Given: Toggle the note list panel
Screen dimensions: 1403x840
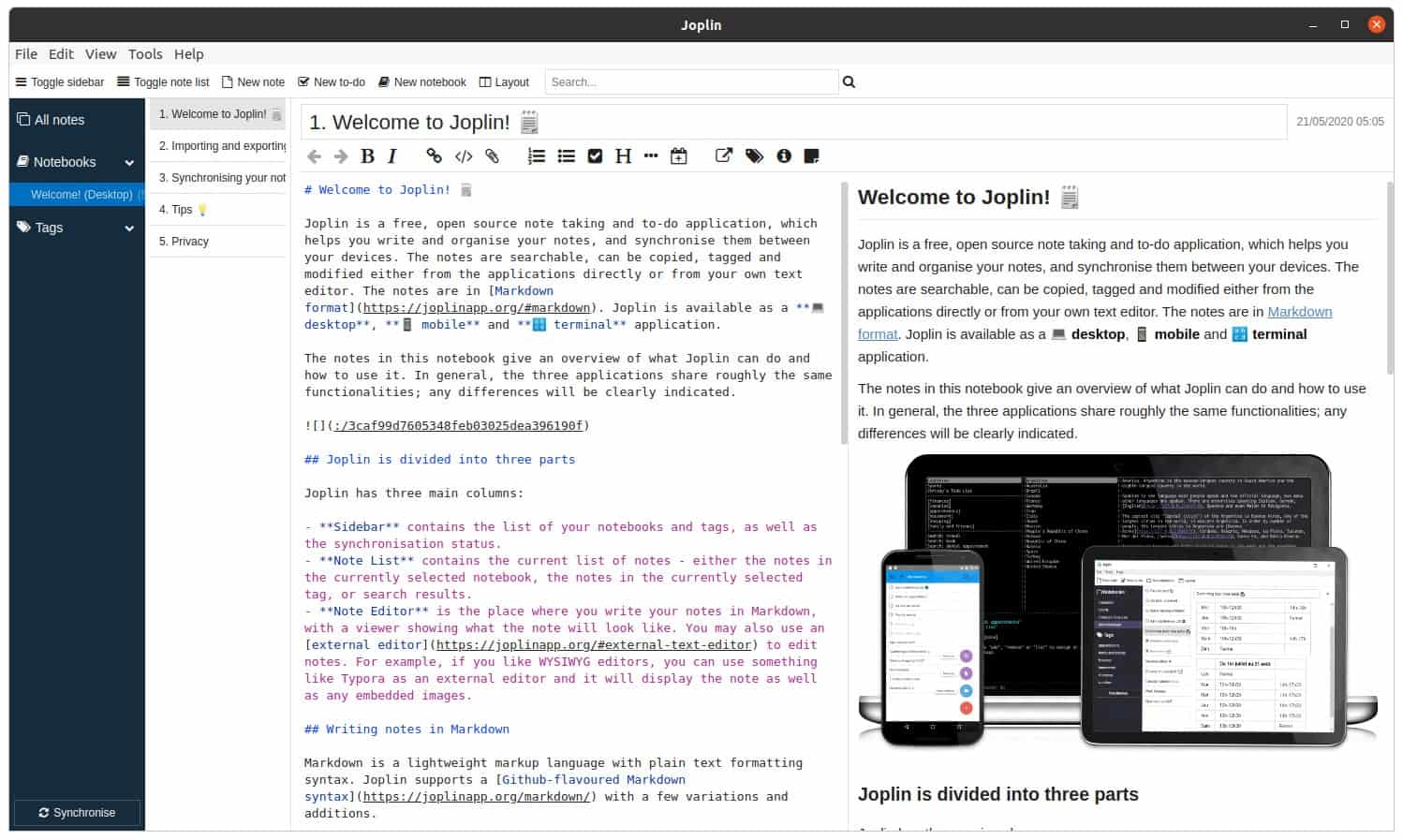Looking at the screenshot, I should point(163,82).
